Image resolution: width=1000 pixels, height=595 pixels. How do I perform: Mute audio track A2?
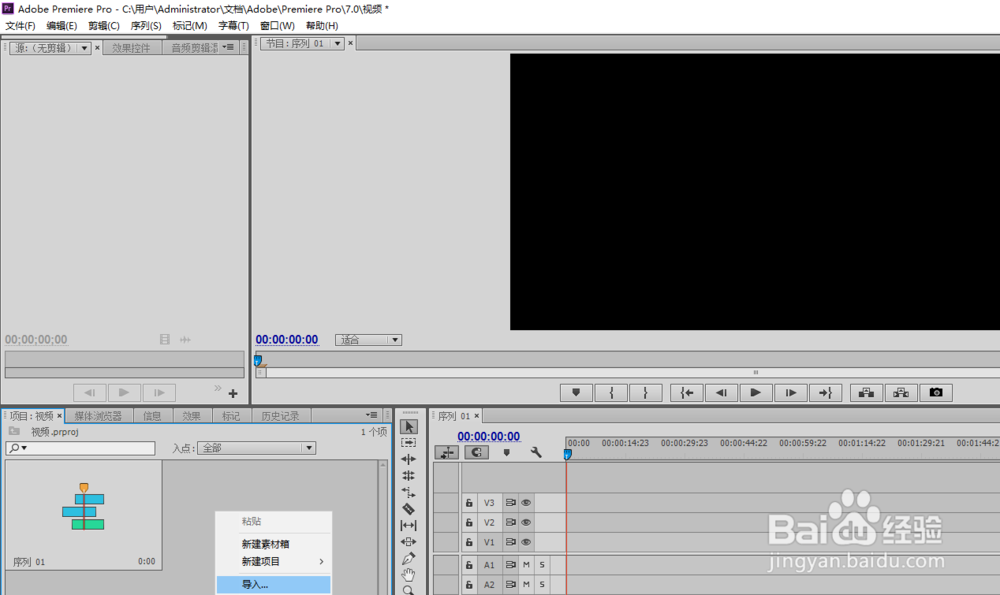tap(526, 584)
